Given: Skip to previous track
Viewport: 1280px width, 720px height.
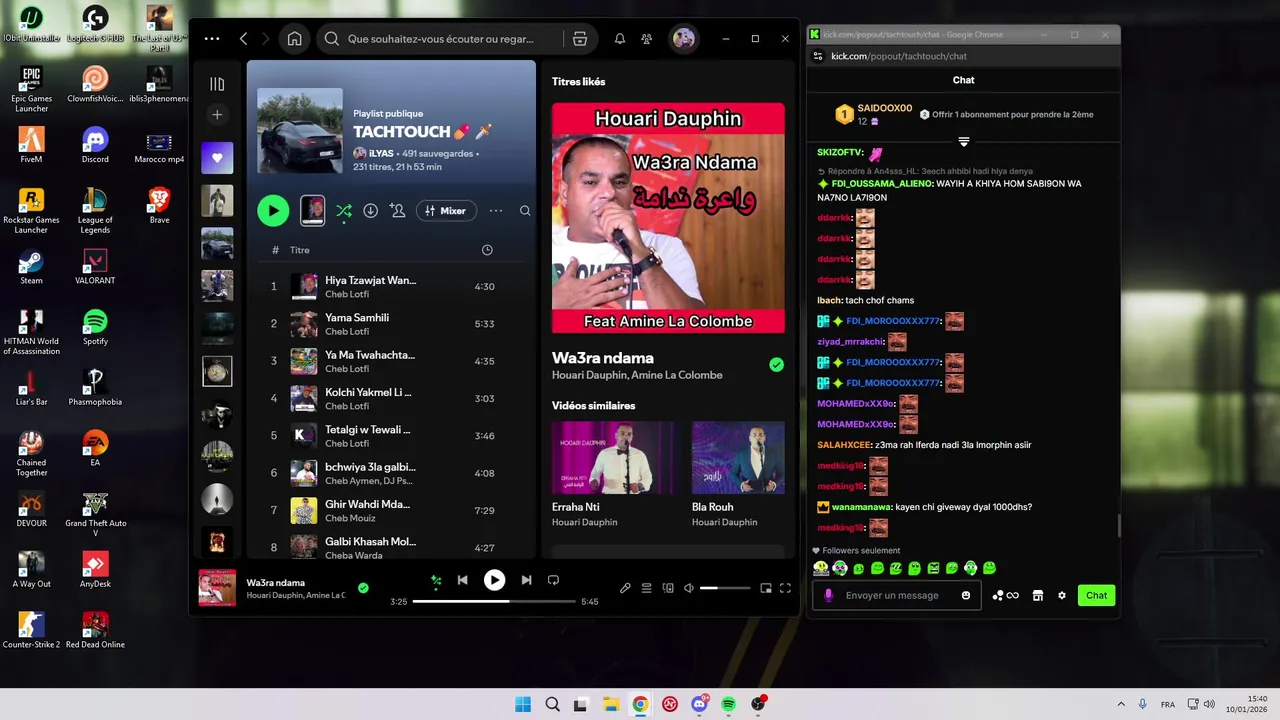Looking at the screenshot, I should (x=462, y=580).
